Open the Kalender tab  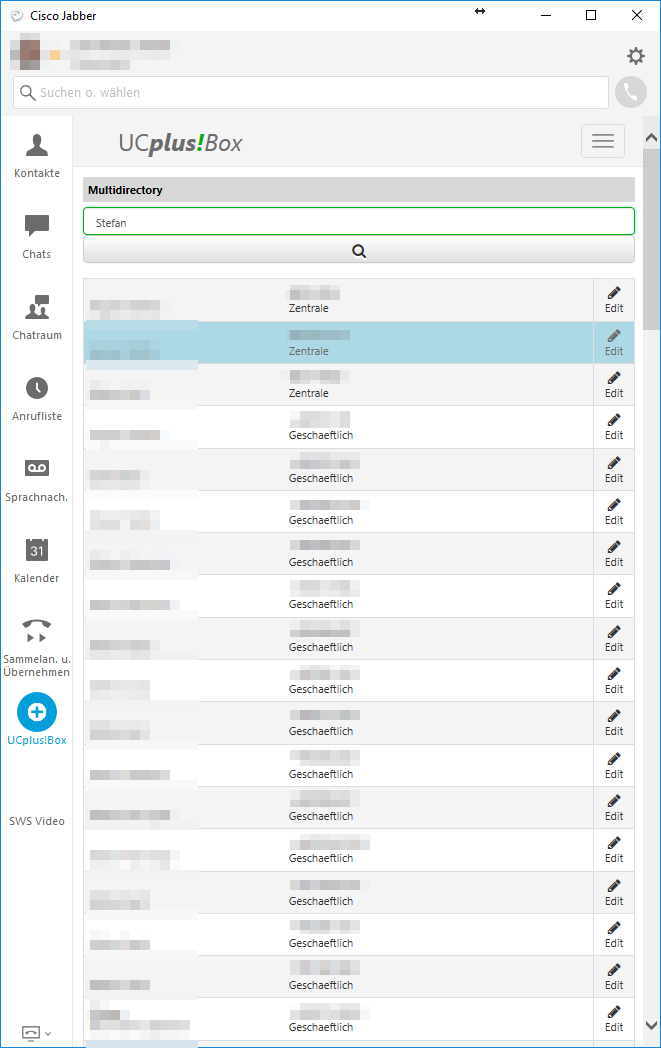37,561
